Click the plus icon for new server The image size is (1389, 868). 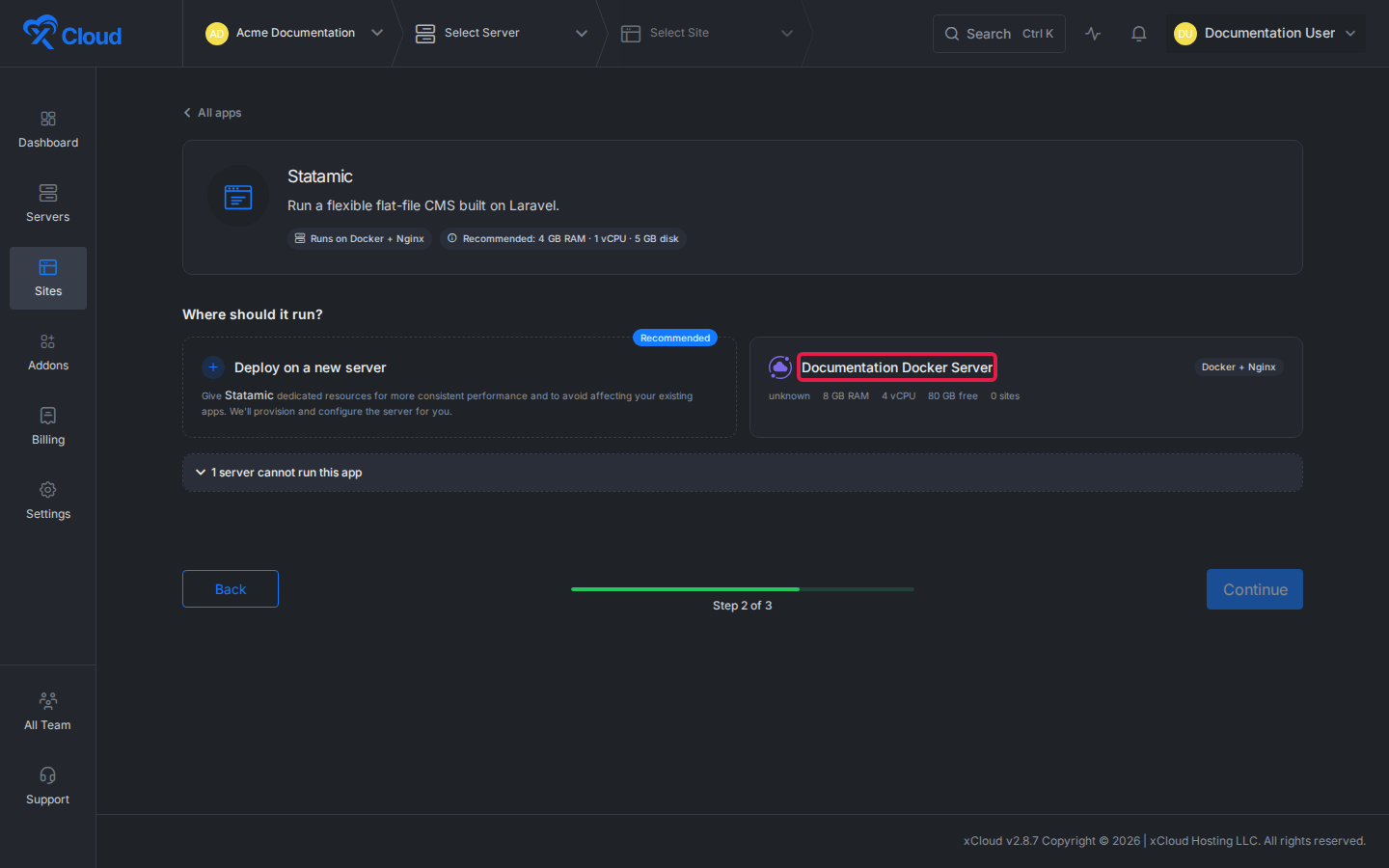[x=213, y=367]
